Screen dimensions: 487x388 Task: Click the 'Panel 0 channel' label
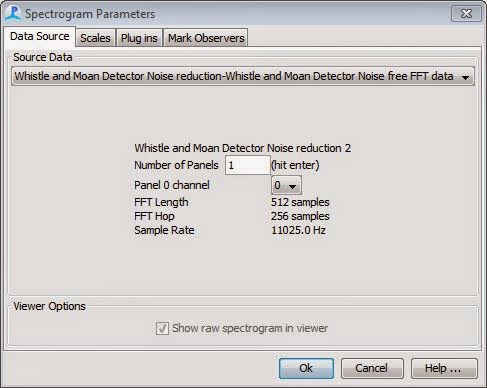click(172, 185)
